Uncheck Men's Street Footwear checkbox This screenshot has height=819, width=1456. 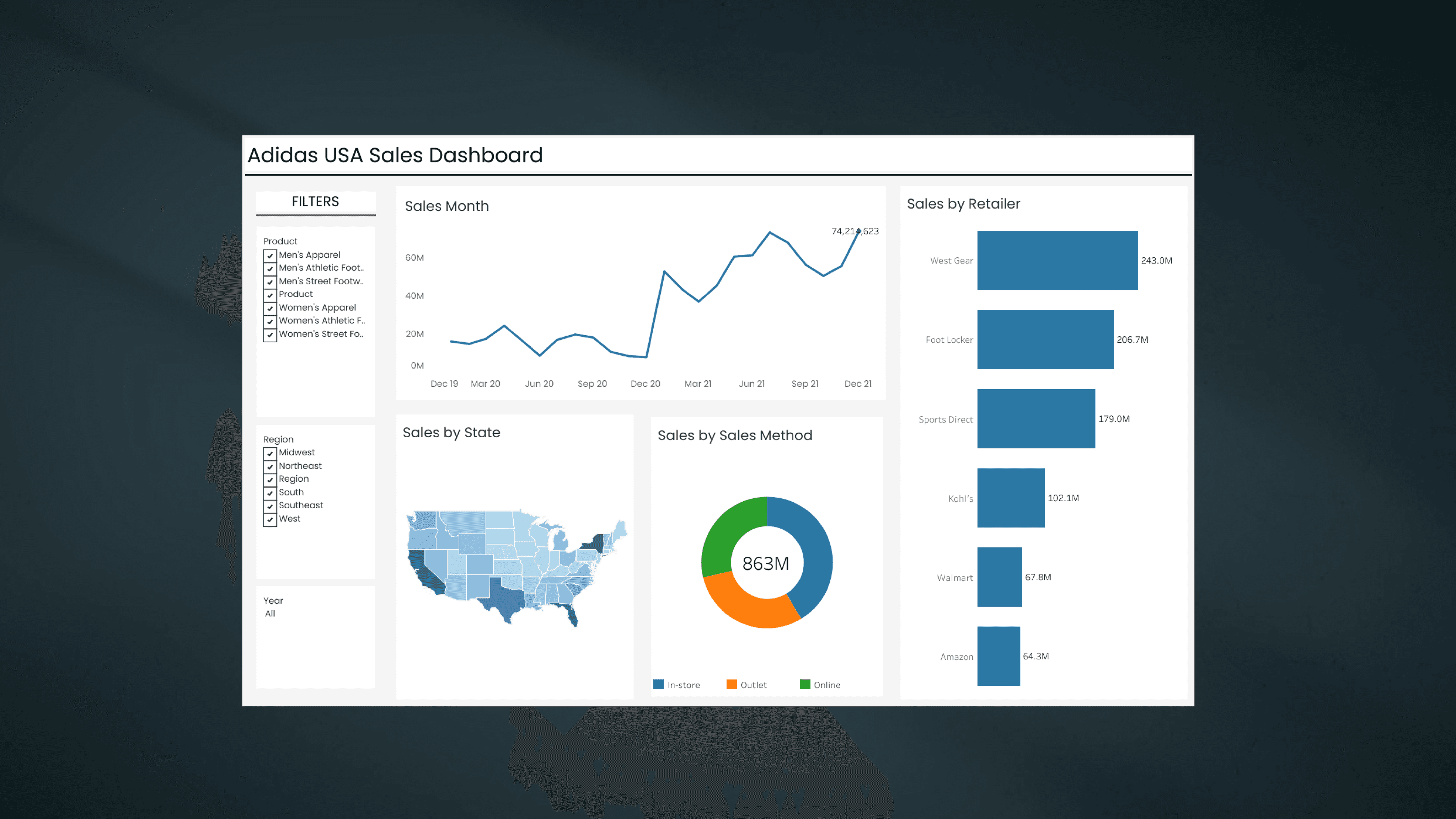(270, 282)
